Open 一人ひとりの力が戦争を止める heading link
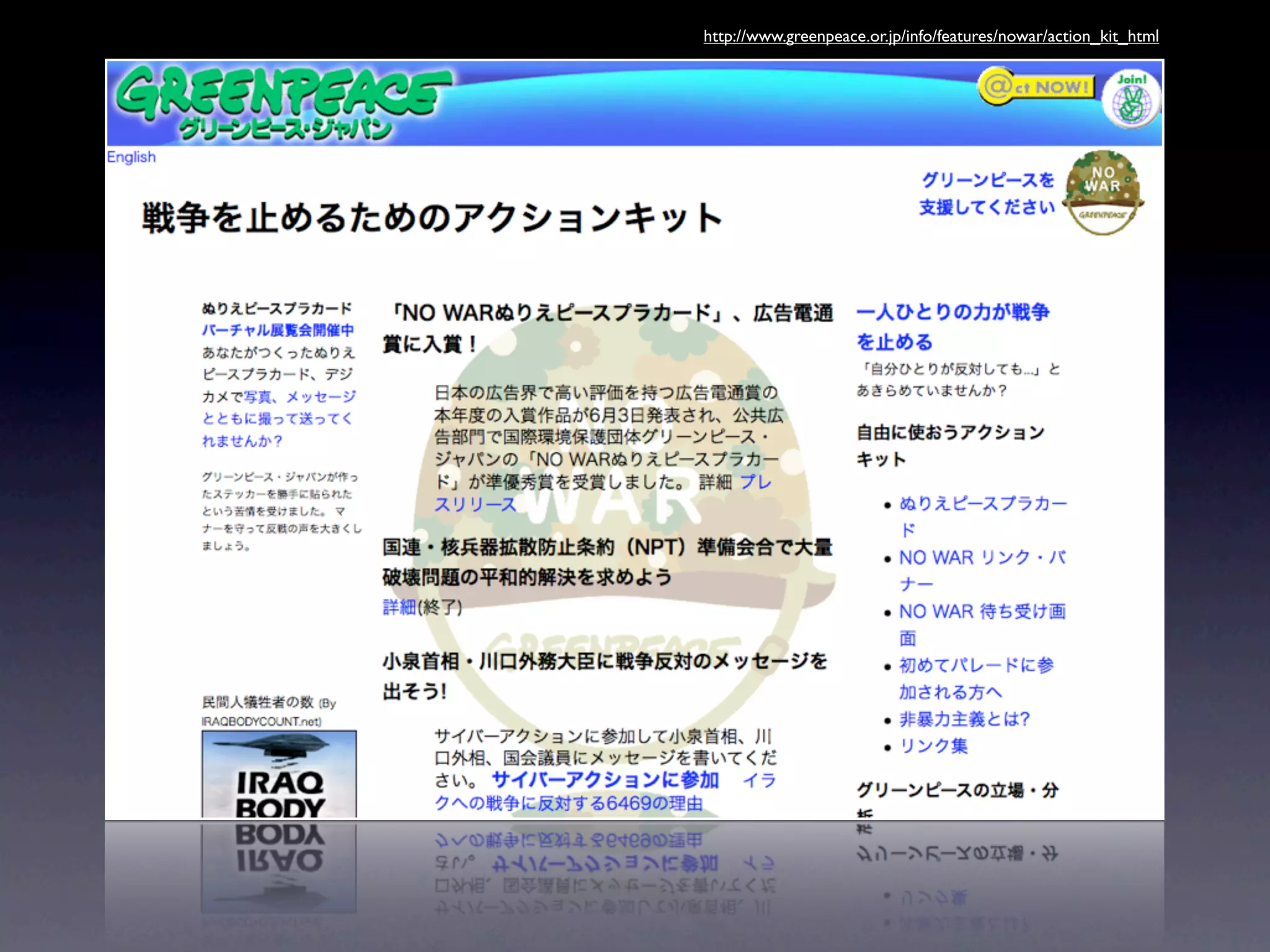The height and width of the screenshot is (952, 1270). coord(952,327)
